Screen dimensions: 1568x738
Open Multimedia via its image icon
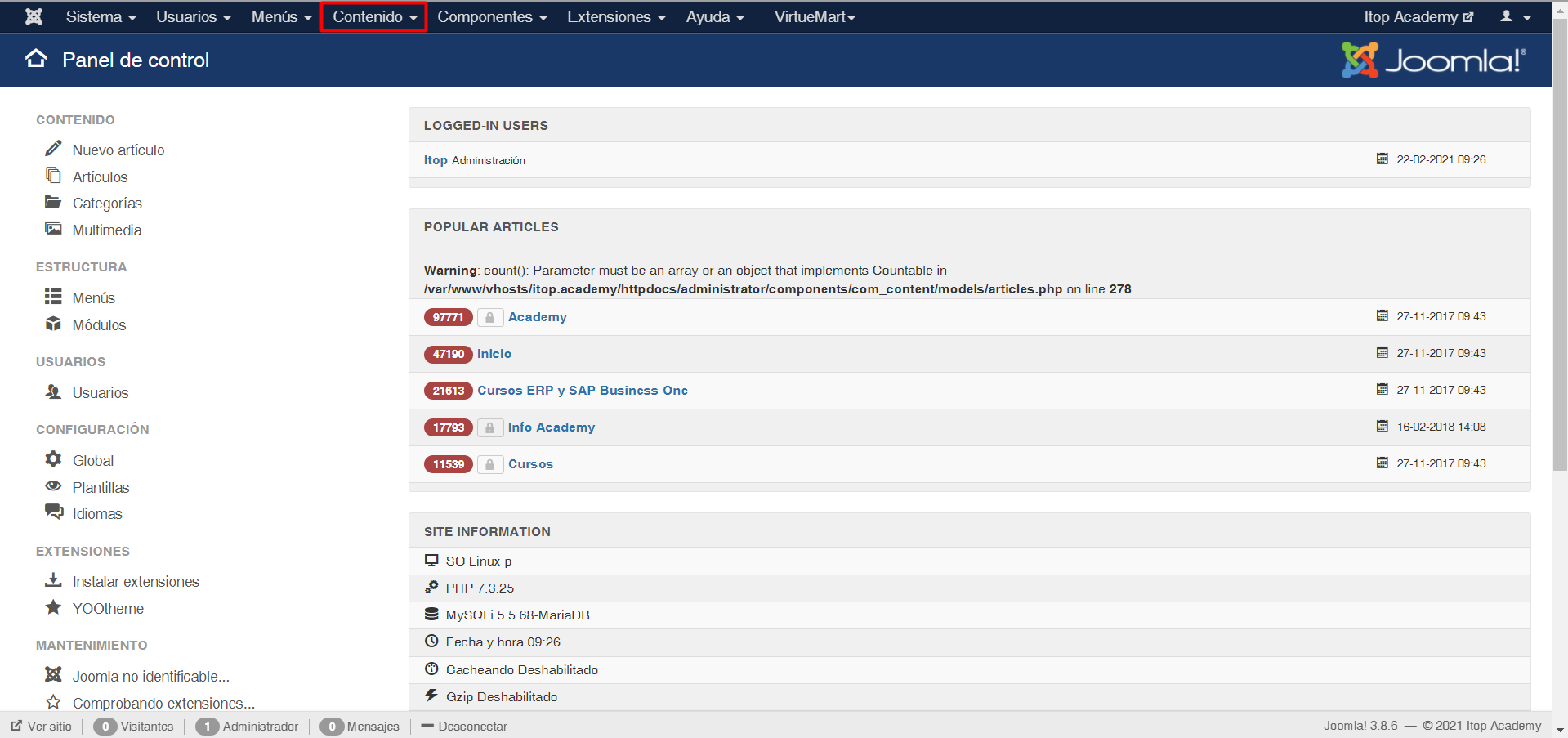click(x=53, y=229)
